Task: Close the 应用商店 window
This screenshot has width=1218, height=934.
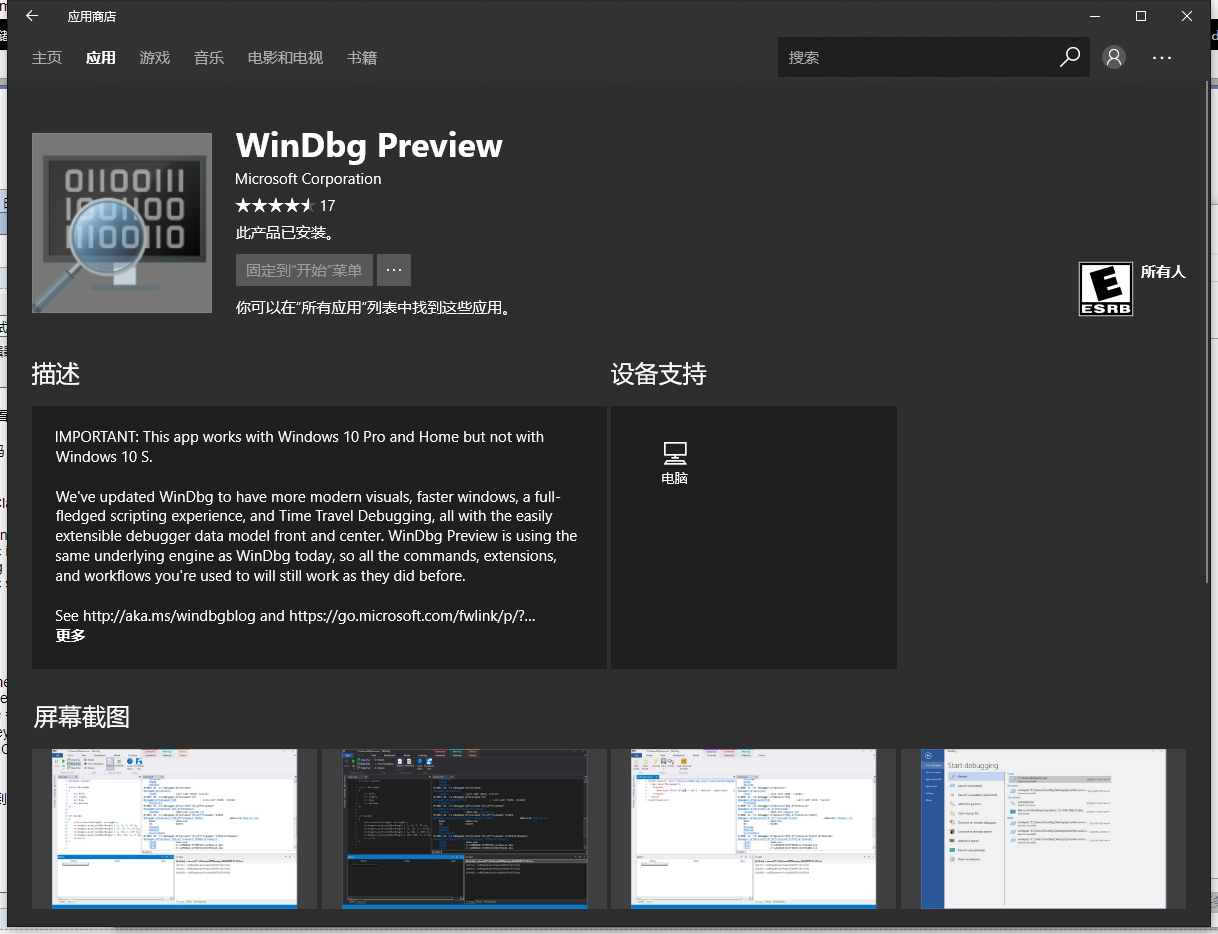Action: [1187, 16]
